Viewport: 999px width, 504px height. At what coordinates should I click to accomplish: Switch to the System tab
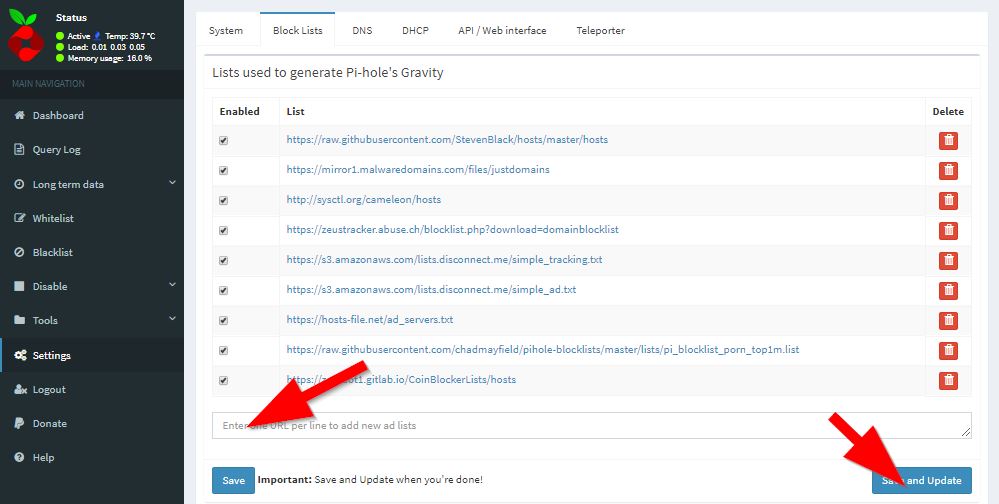[x=226, y=31]
